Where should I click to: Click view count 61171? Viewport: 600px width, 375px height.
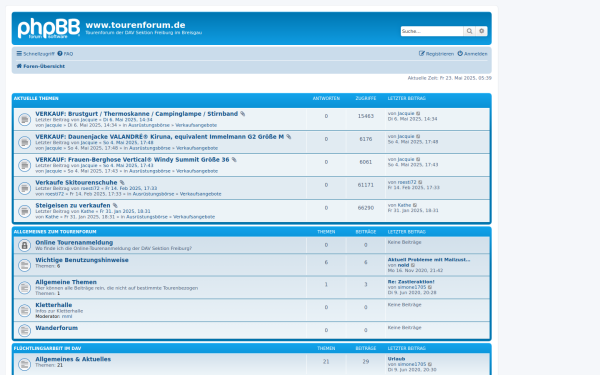click(366, 185)
